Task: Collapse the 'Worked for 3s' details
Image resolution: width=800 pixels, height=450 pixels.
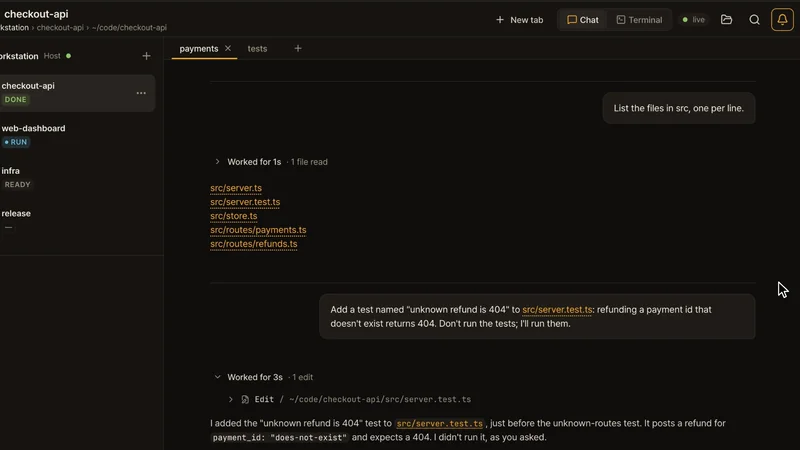Action: (217, 377)
